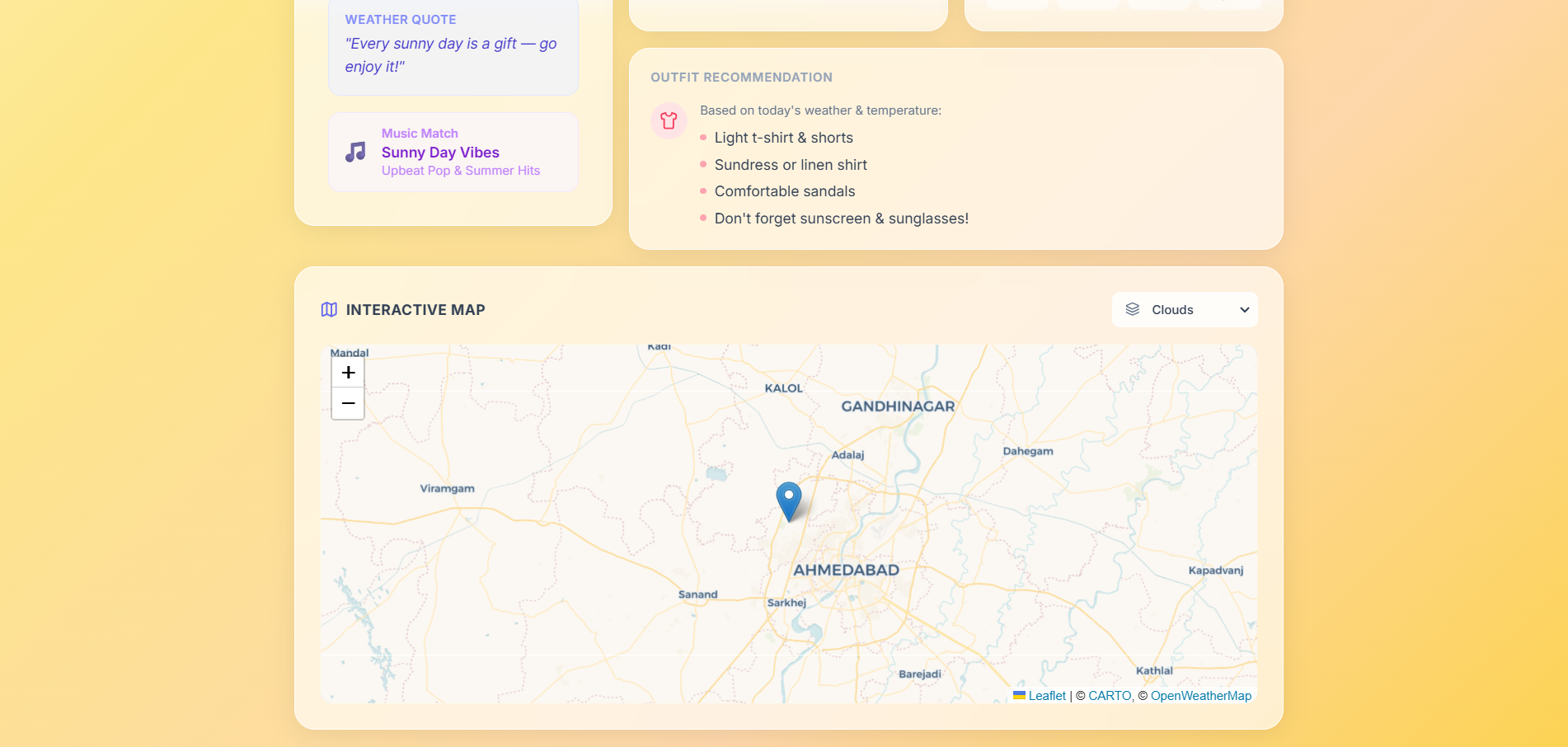Open the Clouds map layer dropdown
The height and width of the screenshot is (747, 1568).
tap(1185, 310)
